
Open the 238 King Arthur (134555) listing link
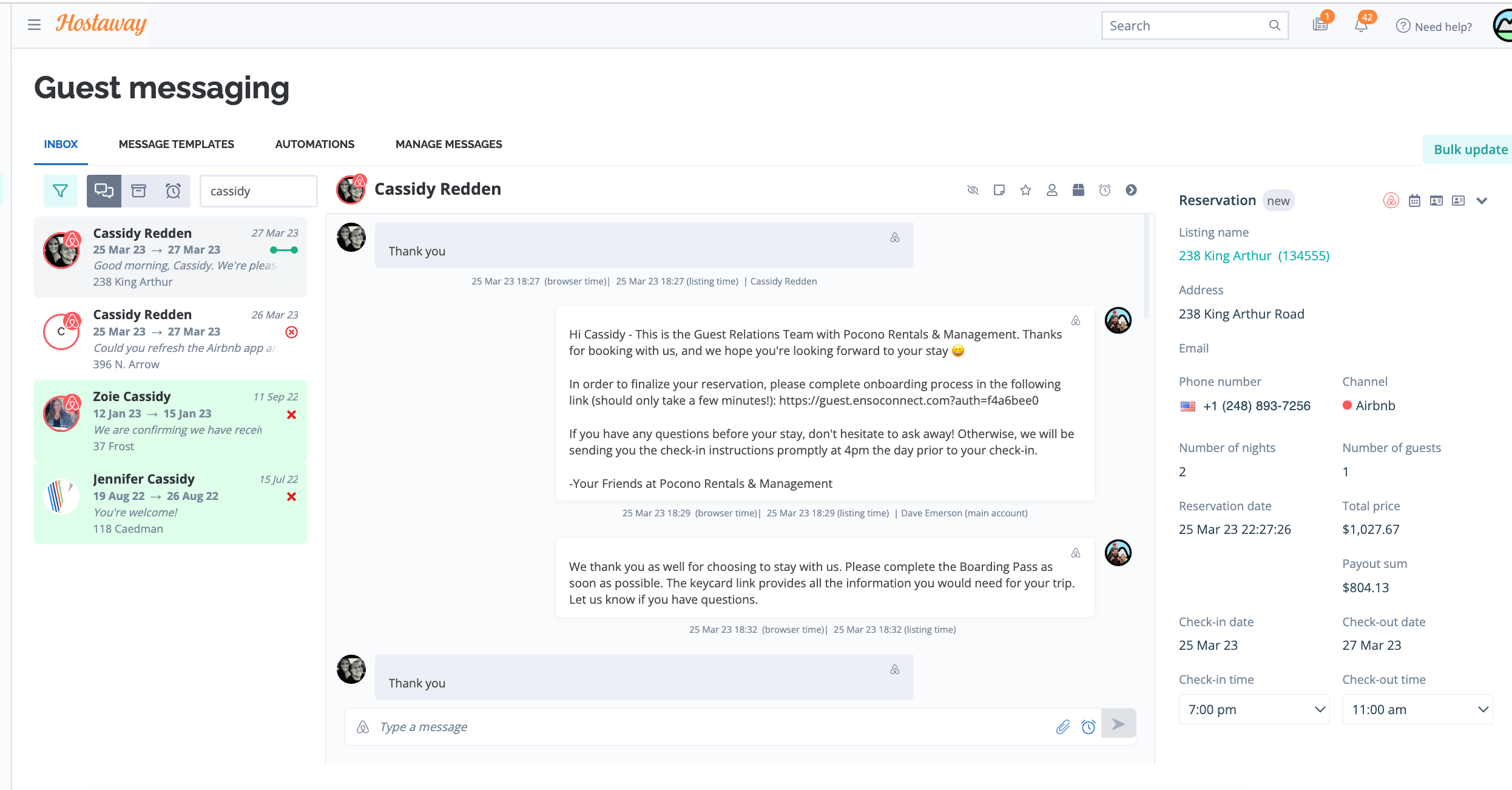(1254, 255)
